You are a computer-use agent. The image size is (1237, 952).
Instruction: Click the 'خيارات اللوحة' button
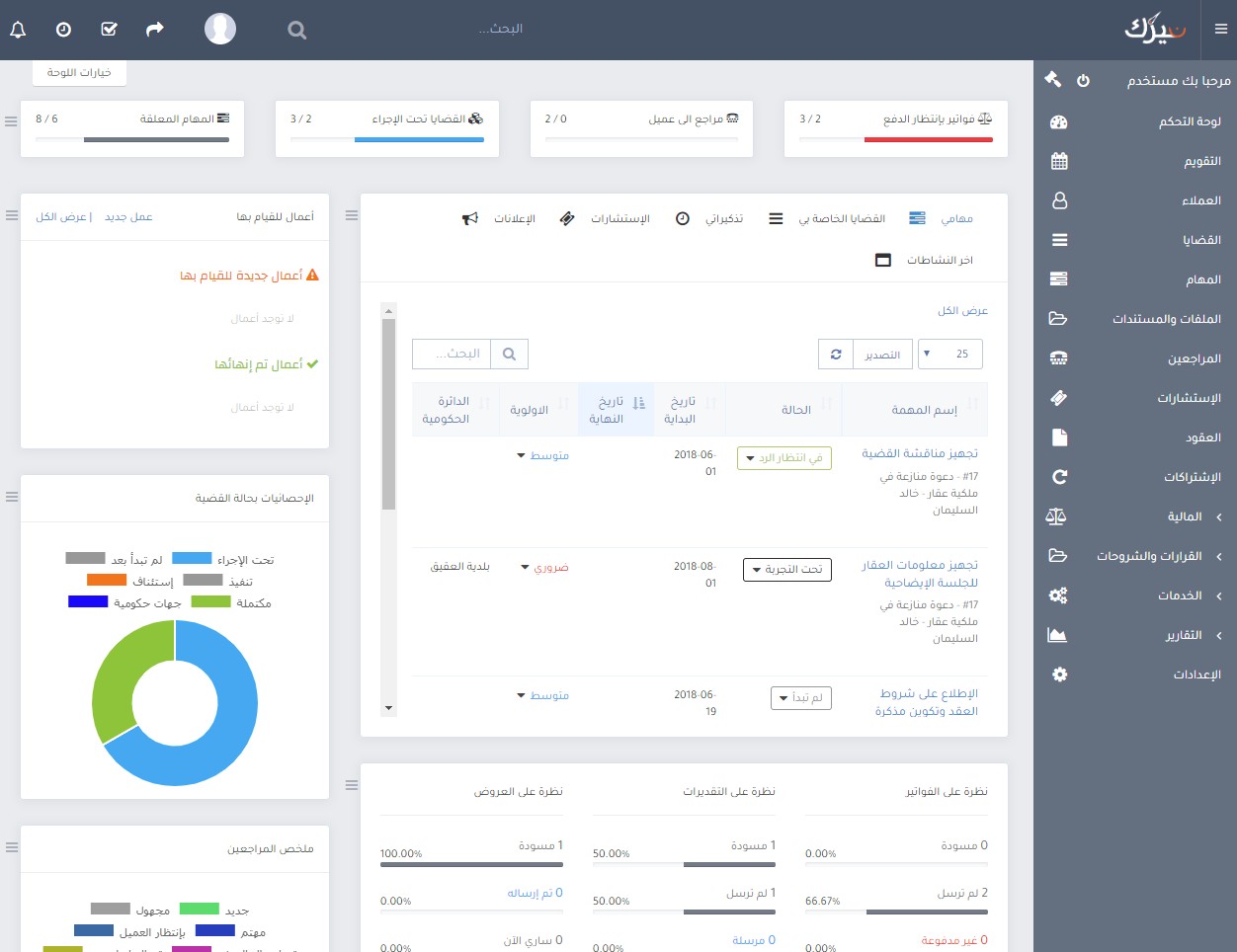pyautogui.click(x=79, y=73)
